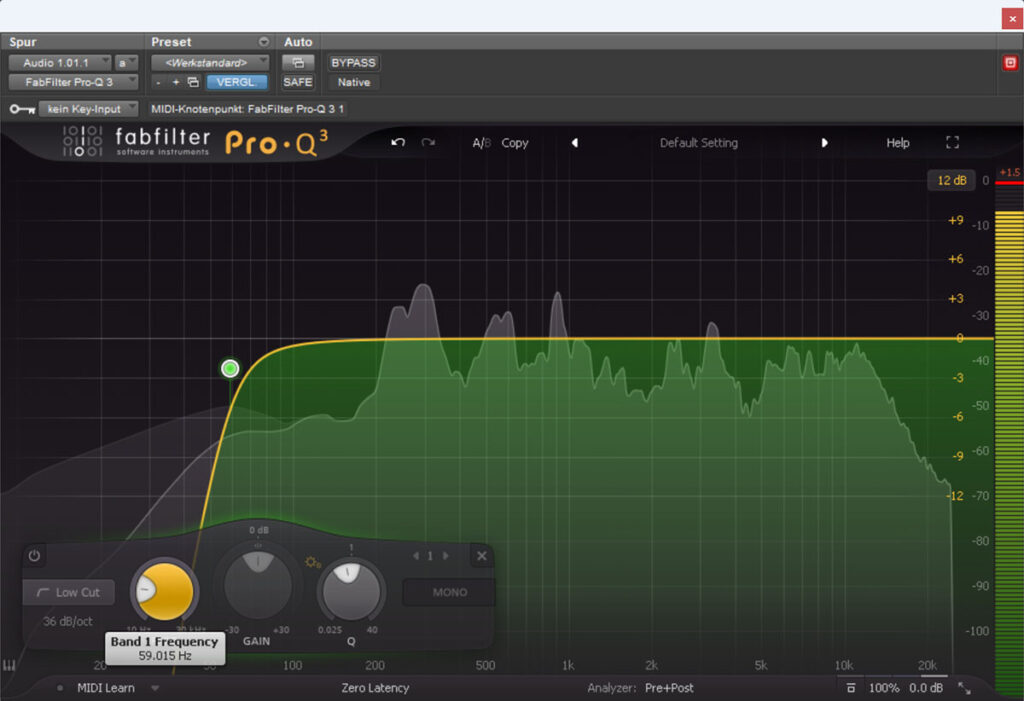The width and height of the screenshot is (1024, 701).
Task: Click the Copy button for A/B
Action: [x=515, y=142]
